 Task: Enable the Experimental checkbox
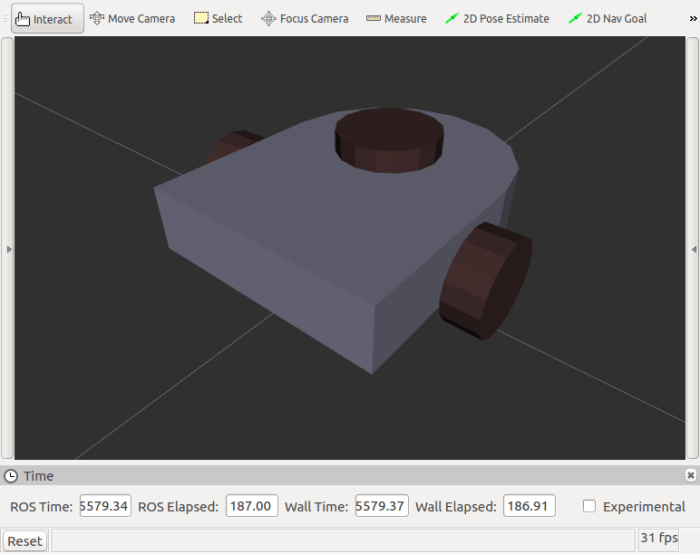590,507
